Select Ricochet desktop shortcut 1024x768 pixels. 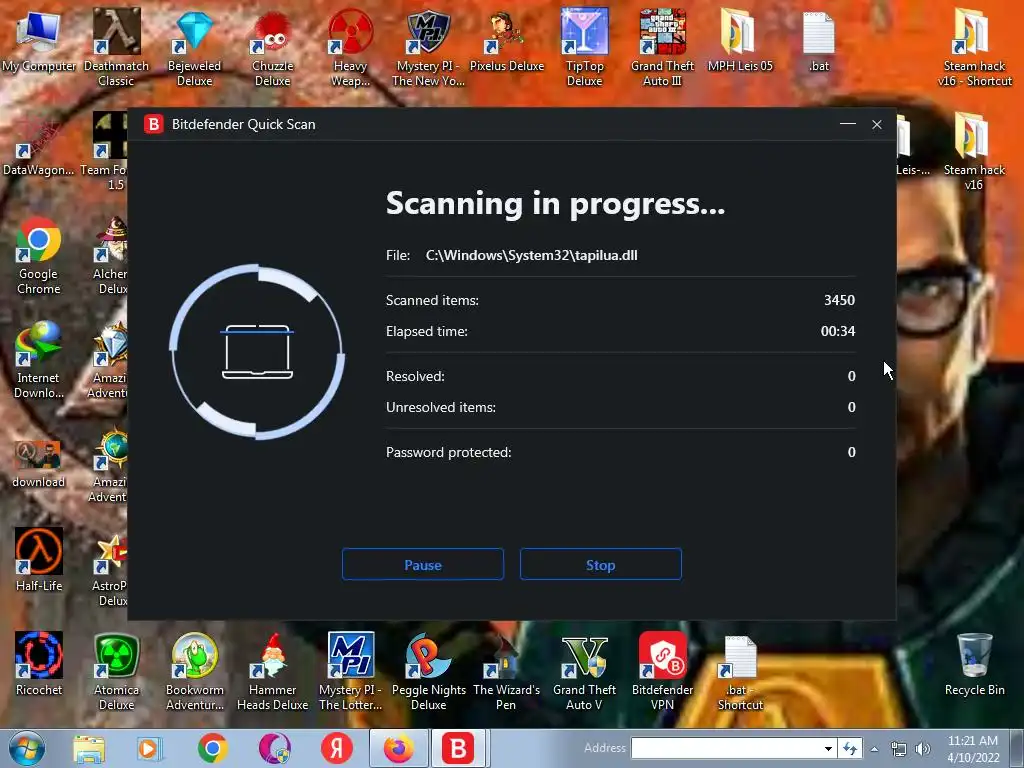coord(39,664)
